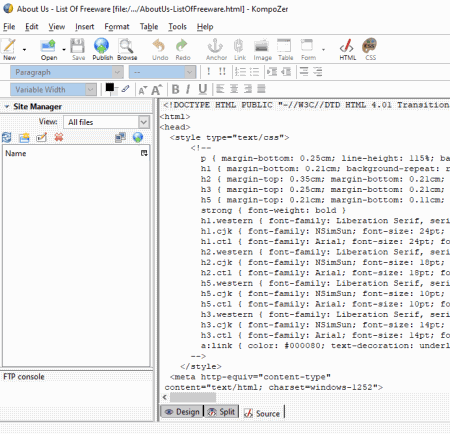Click the Site Manager refresh icon
The image size is (450, 434).
7,137
